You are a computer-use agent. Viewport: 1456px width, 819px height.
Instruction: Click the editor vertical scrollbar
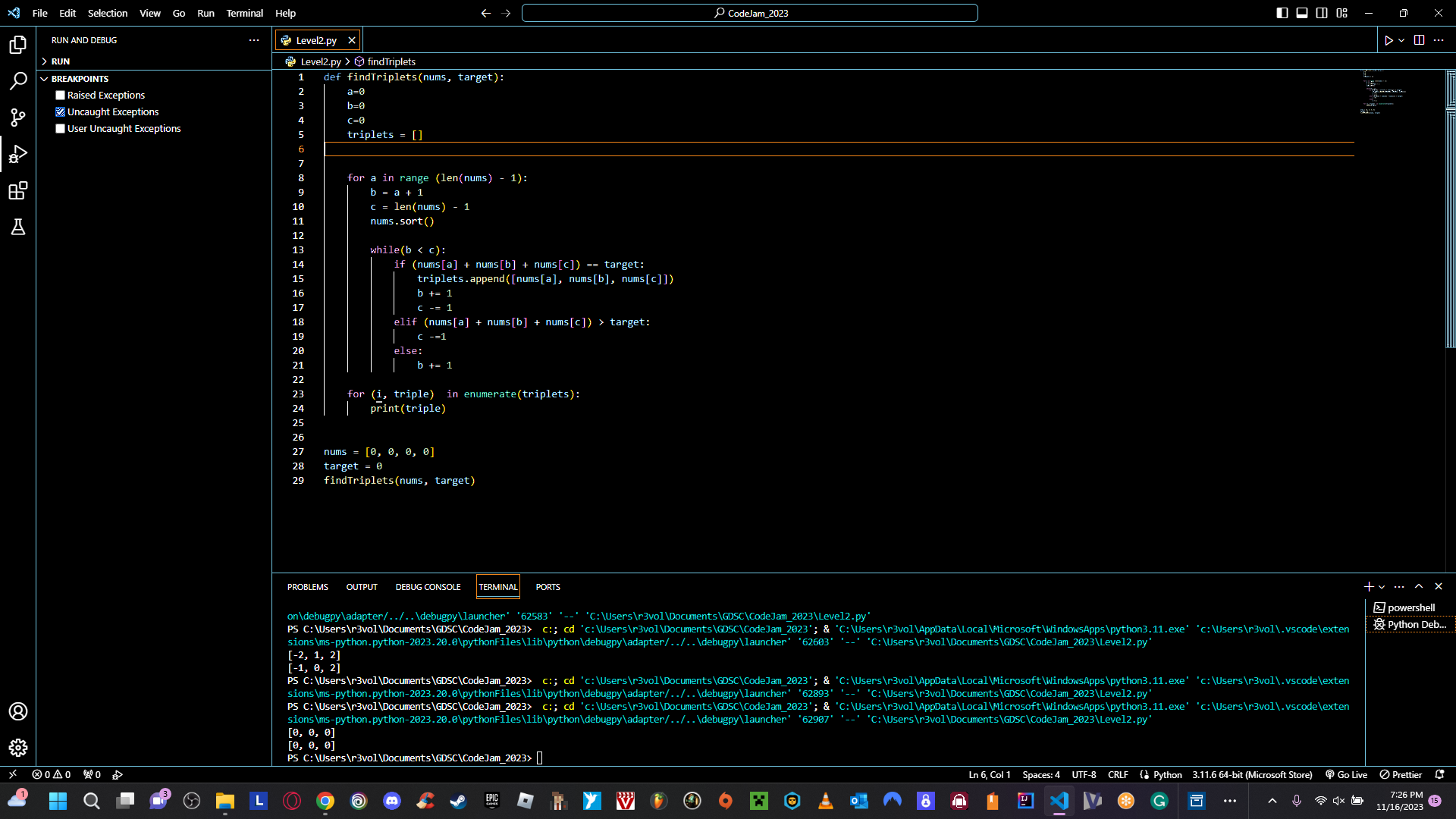tap(1450, 227)
